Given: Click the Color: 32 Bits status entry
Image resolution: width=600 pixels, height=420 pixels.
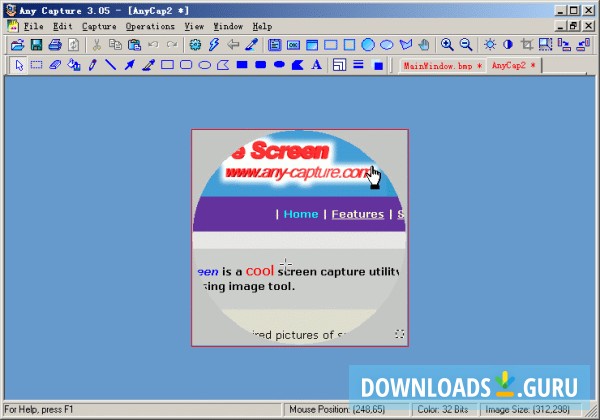Looking at the screenshot, I should point(443,410).
